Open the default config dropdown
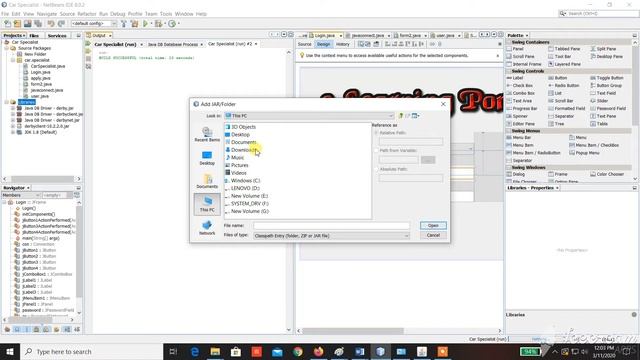The width and height of the screenshot is (640, 360). pyautogui.click(x=94, y=24)
